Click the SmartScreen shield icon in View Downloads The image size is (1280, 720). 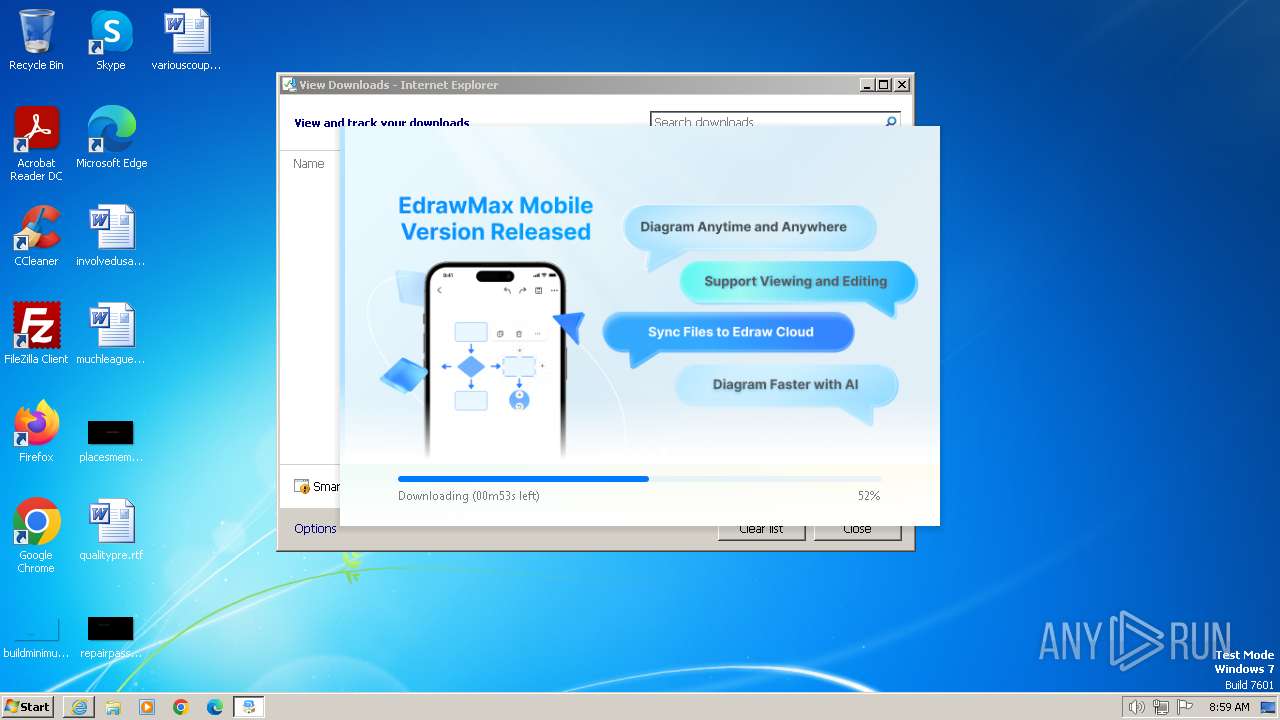[302, 487]
